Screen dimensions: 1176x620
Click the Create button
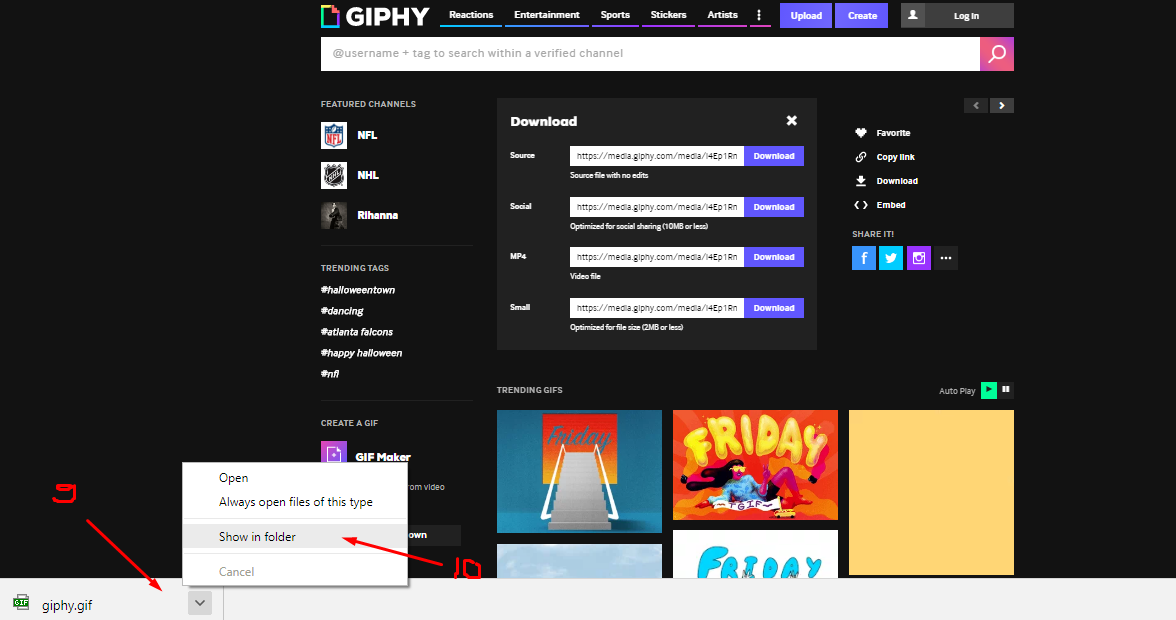pos(862,16)
